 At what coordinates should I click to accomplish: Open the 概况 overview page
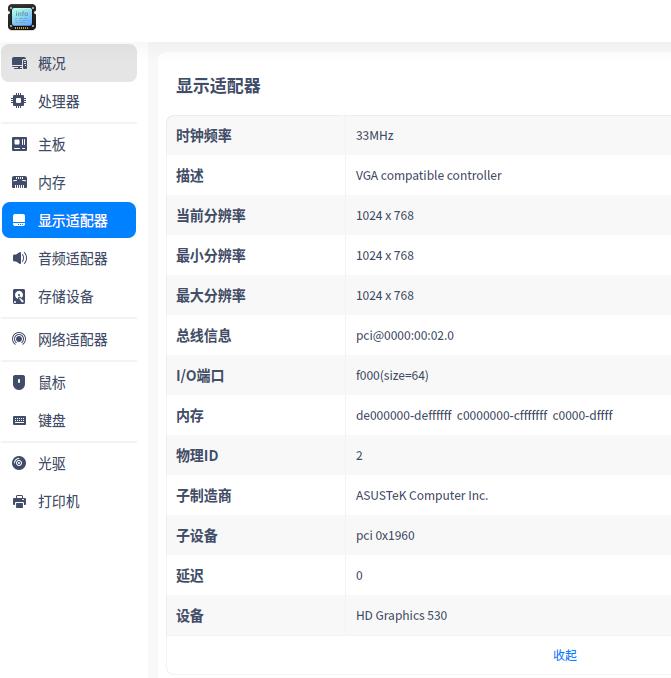(69, 63)
